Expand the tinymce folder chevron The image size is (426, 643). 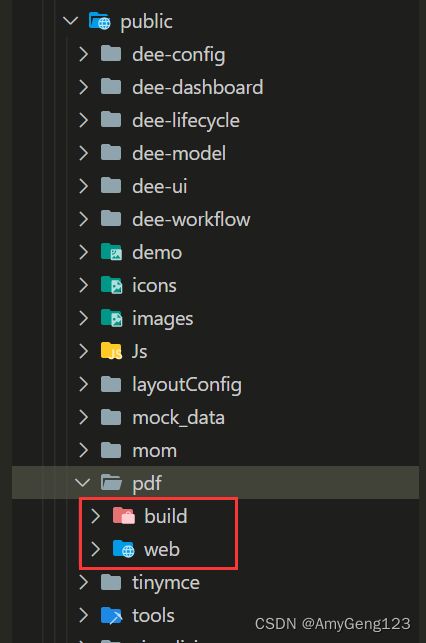click(83, 582)
